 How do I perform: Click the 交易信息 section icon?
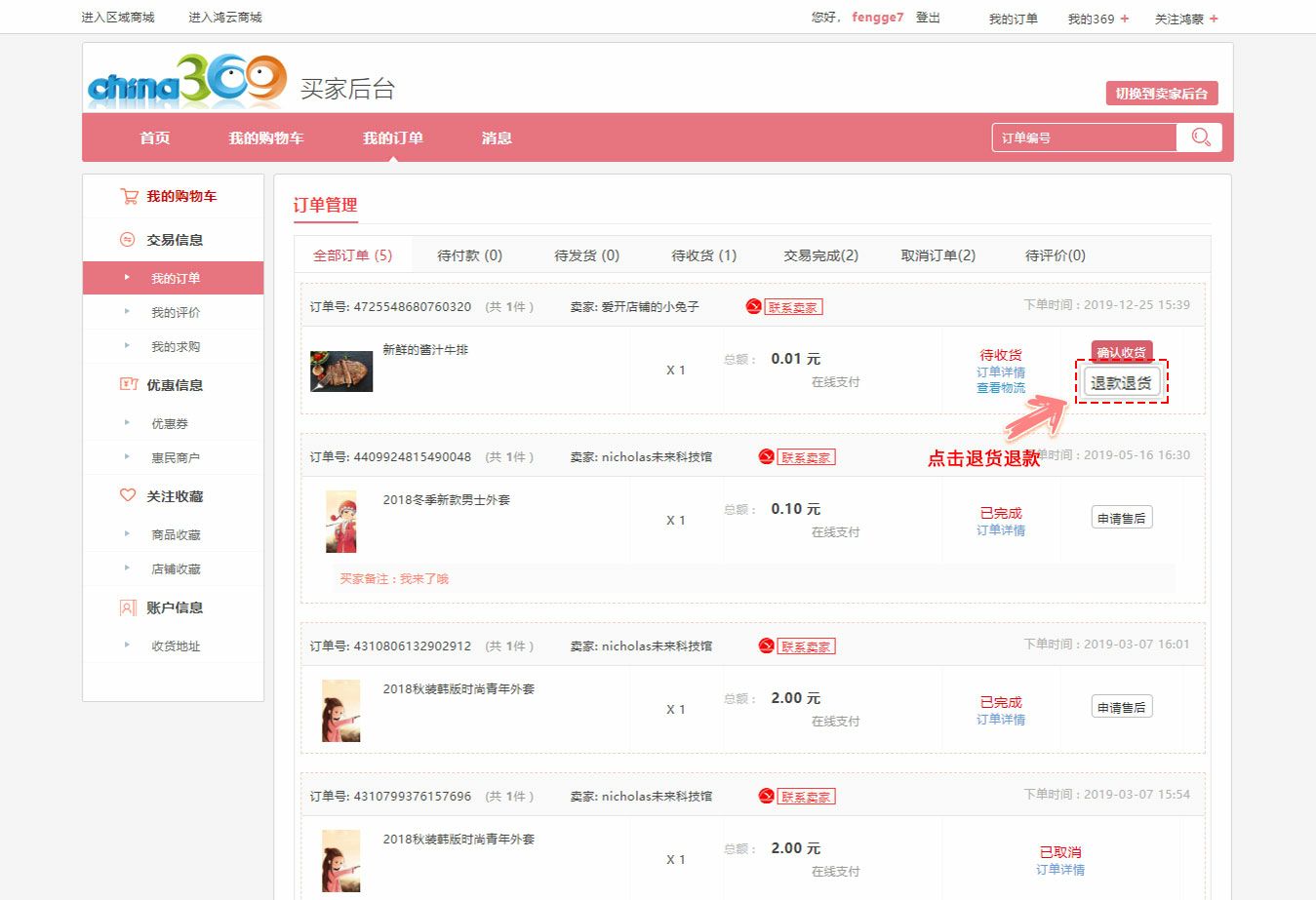coord(127,240)
